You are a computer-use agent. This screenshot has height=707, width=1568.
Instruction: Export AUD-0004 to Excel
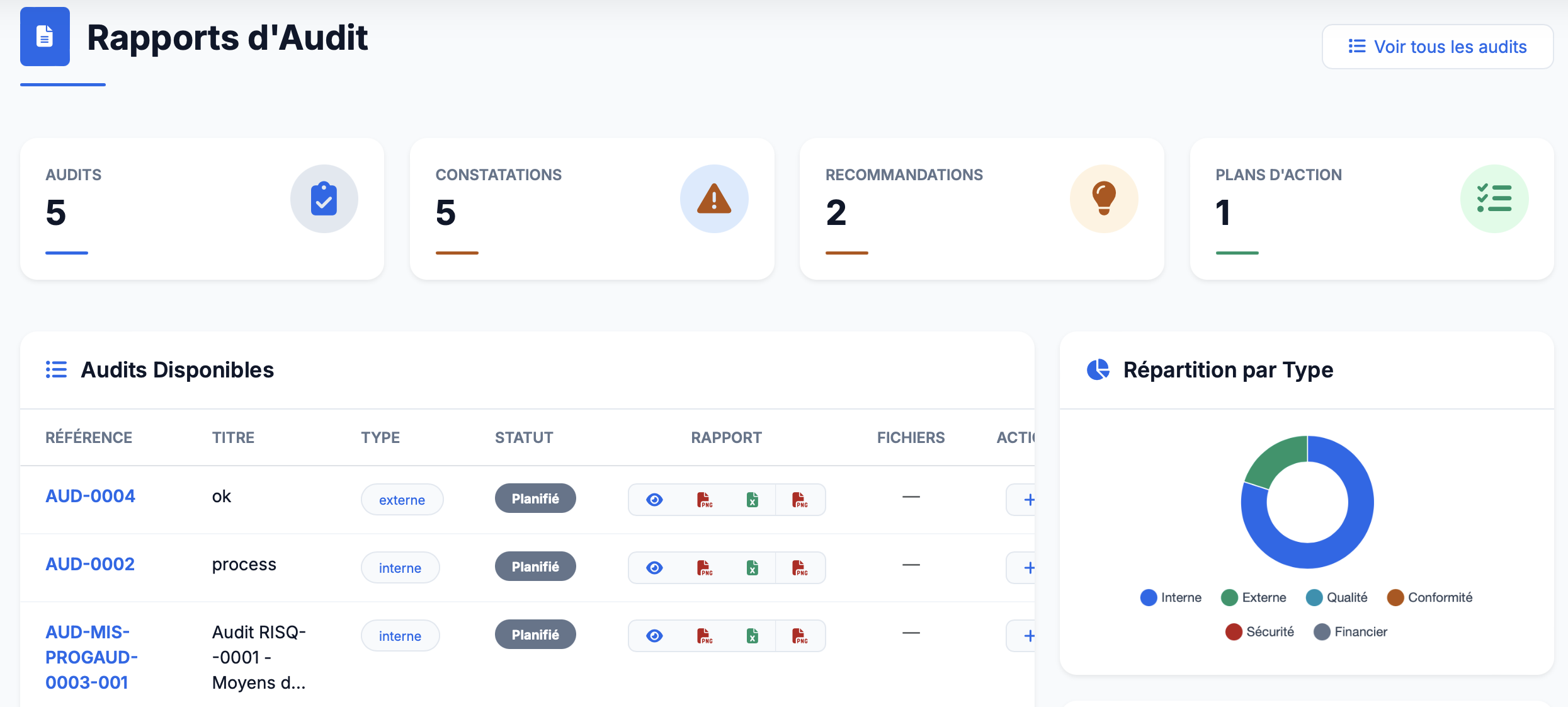point(752,500)
